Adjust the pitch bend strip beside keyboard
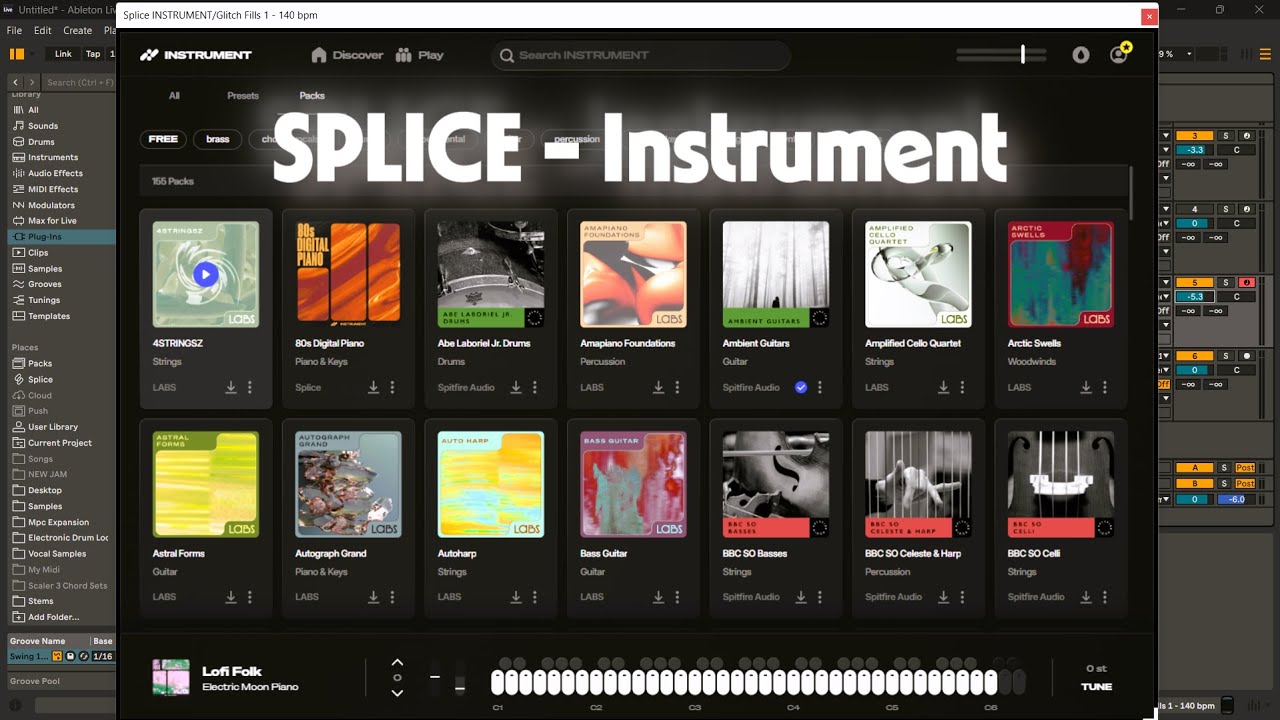 (435, 677)
